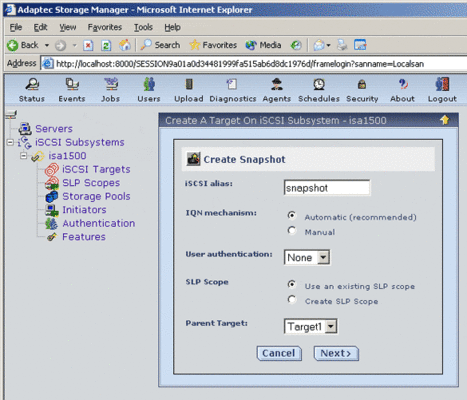467x400 pixels.
Task: Open the Schedules clock icon
Action: tap(319, 85)
